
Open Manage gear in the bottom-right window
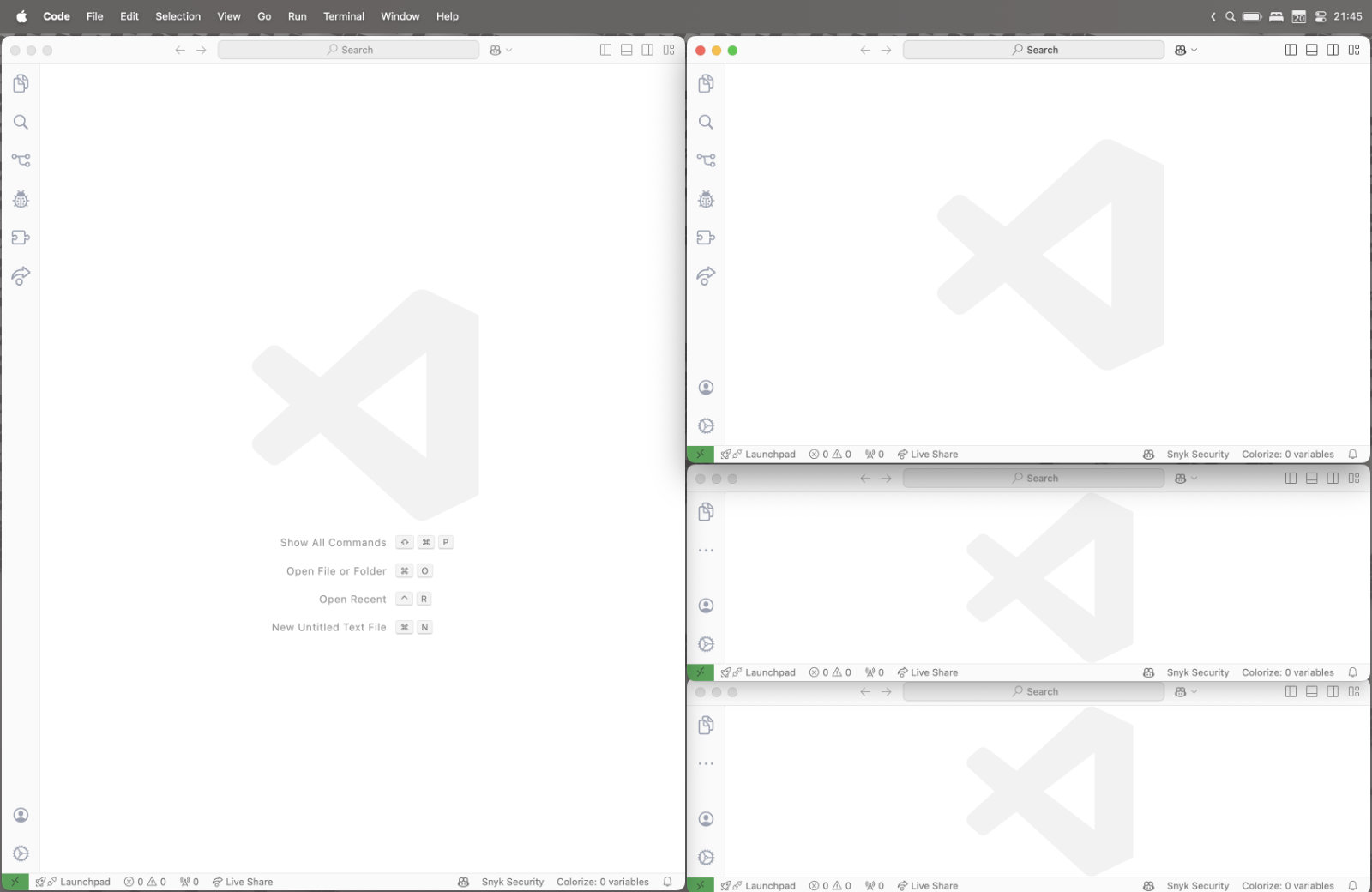point(706,858)
